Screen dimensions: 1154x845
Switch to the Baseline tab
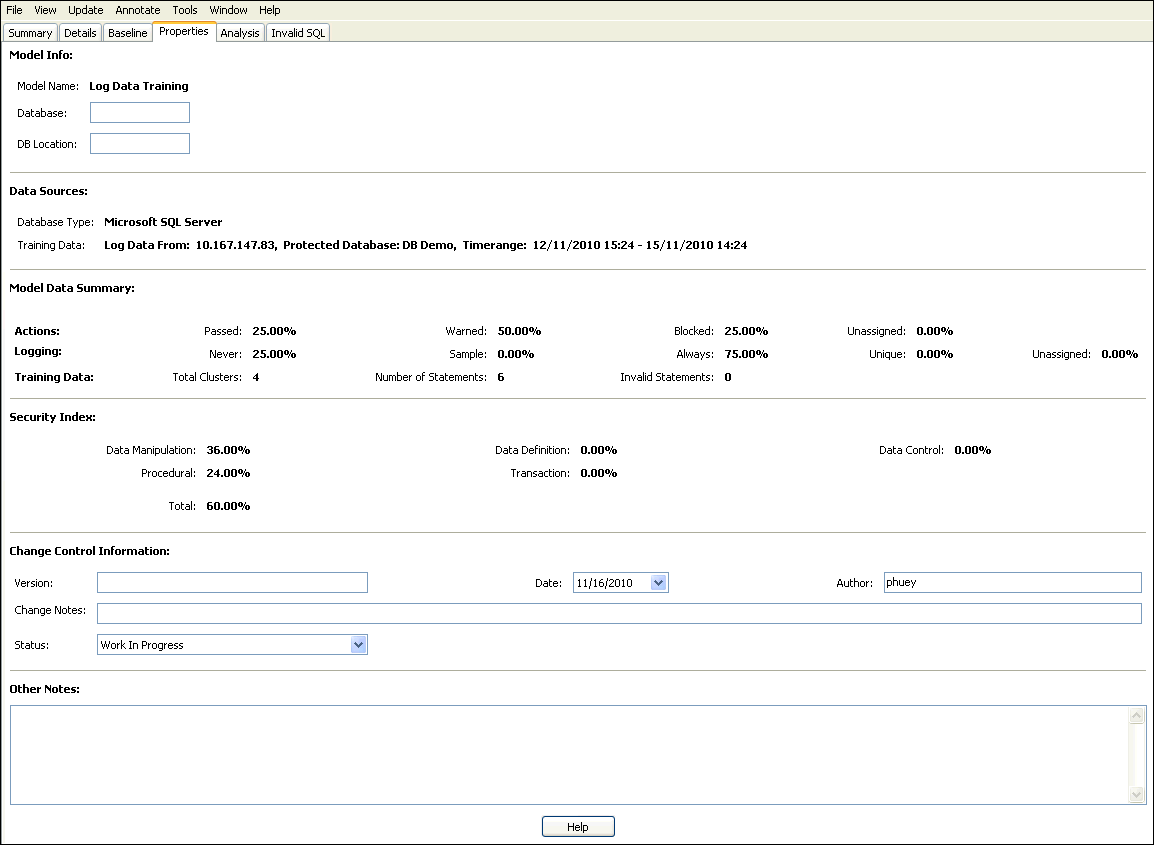[127, 33]
